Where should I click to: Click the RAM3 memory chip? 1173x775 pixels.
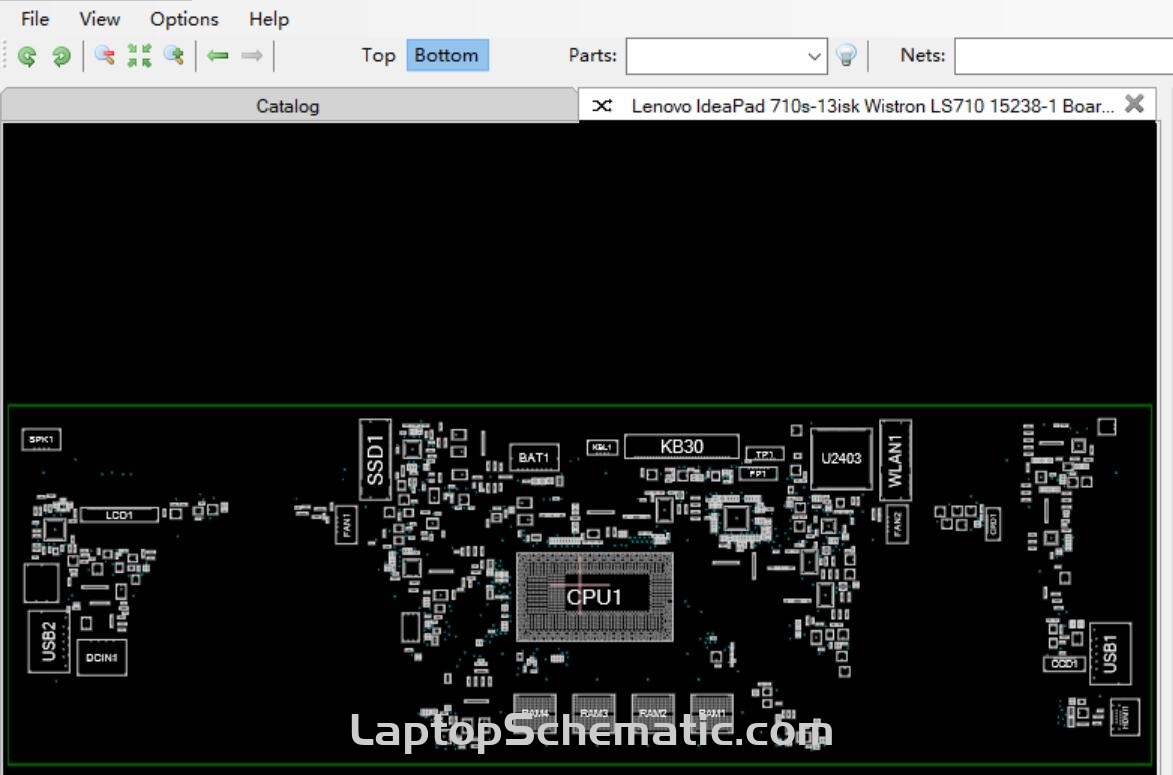(593, 712)
